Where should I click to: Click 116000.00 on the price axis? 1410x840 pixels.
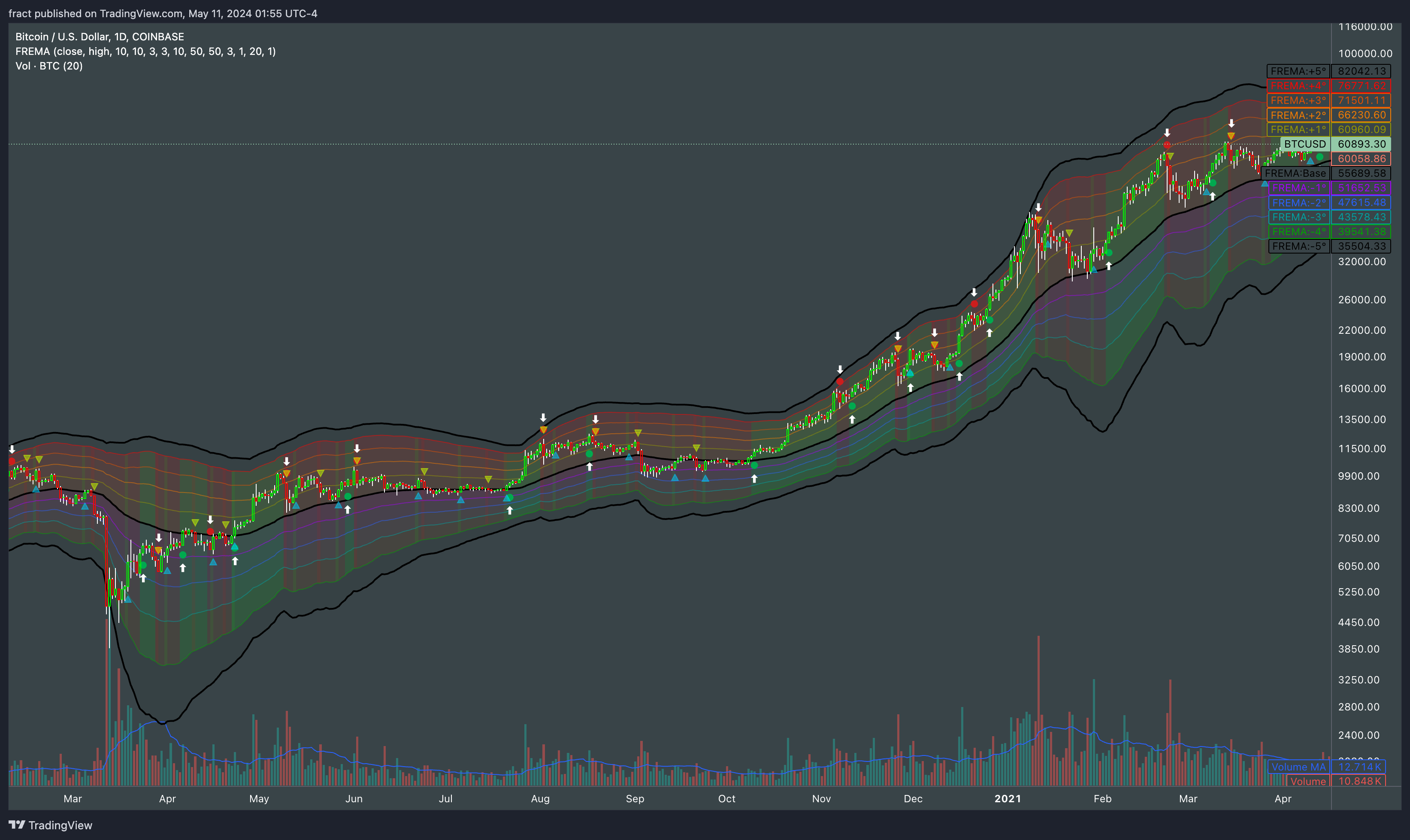[x=1365, y=27]
